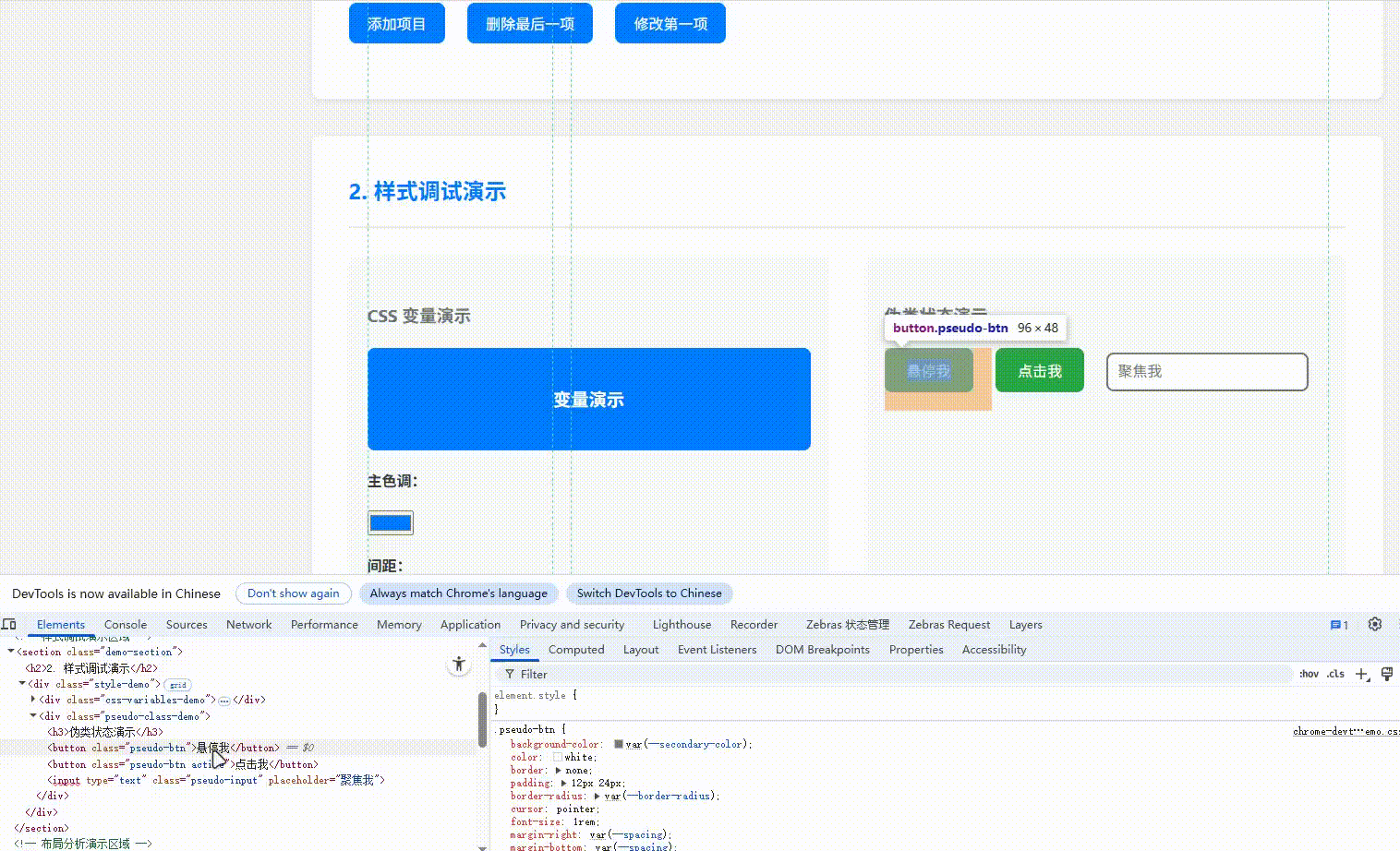This screenshot has height=851, width=1400.
Task: Click the filter funnel icon in Styles
Action: [511, 674]
